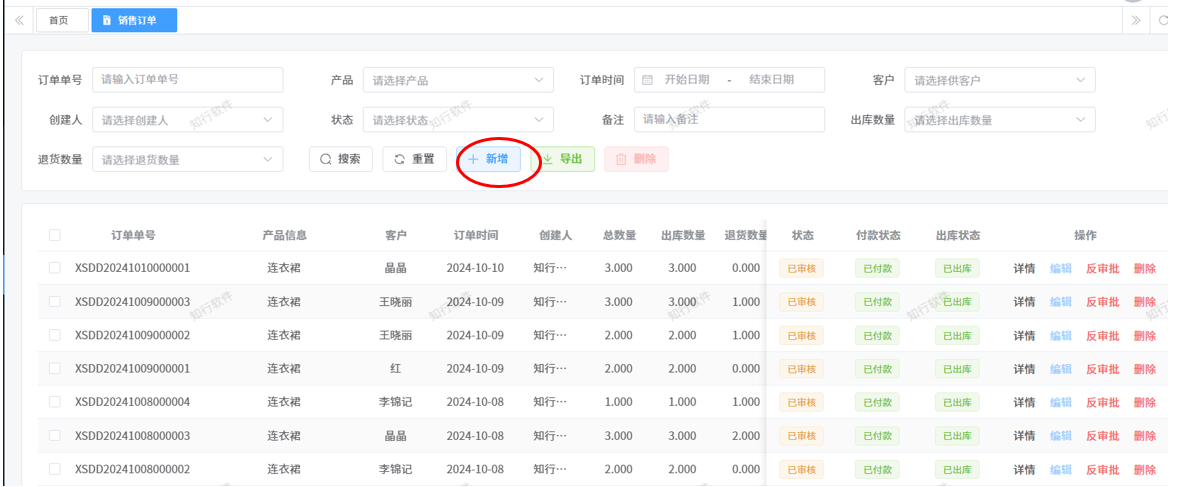Click the 重置 reset button
Viewport: 1179px width, 487px height.
click(414, 159)
